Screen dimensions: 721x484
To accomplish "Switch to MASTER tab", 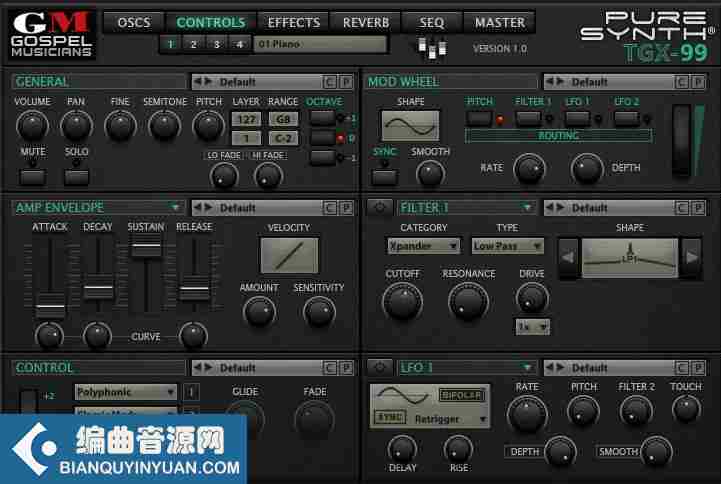I will 500,23.
